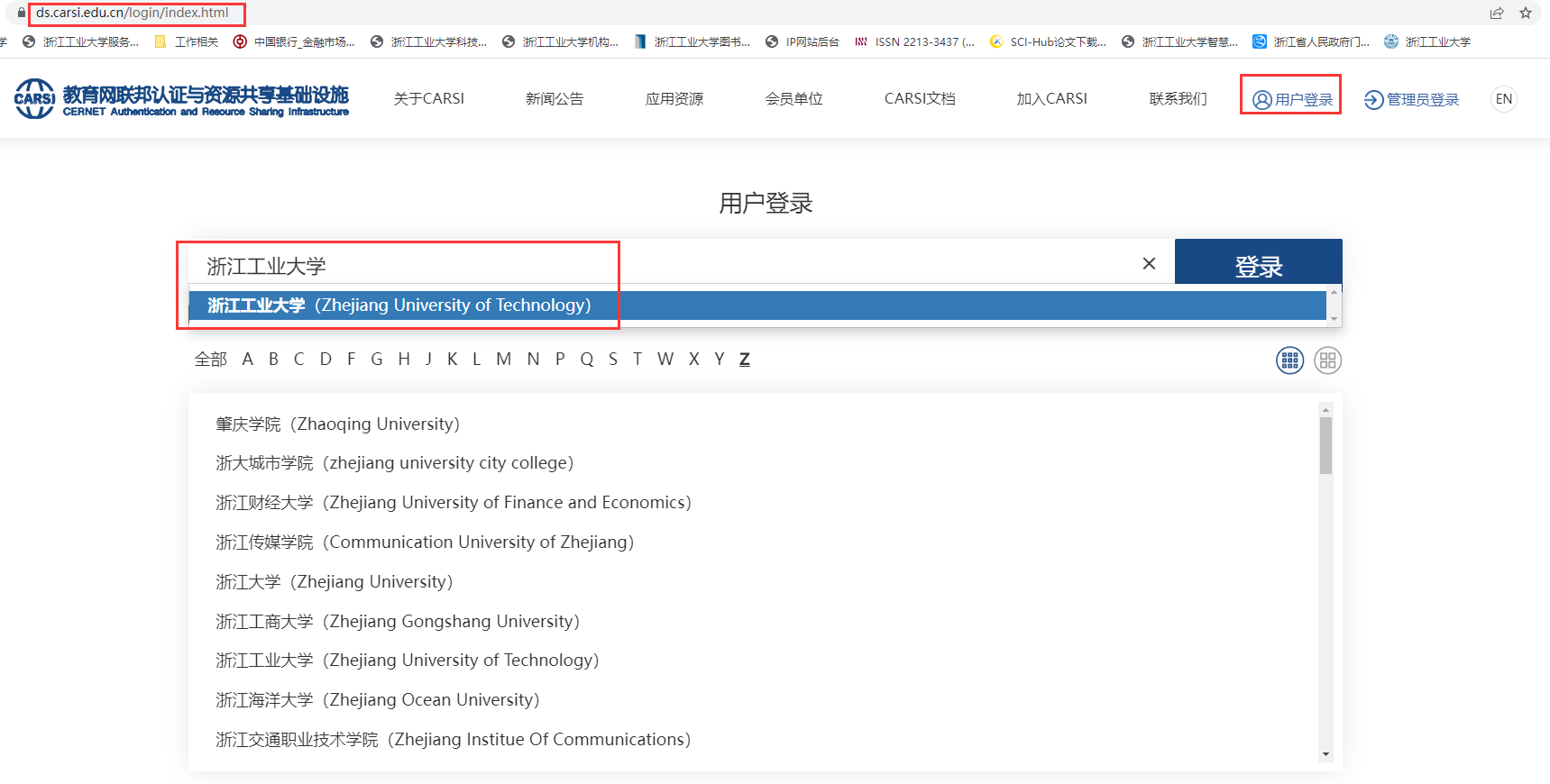
Task: Switch language with EN button
Action: 1503,99
